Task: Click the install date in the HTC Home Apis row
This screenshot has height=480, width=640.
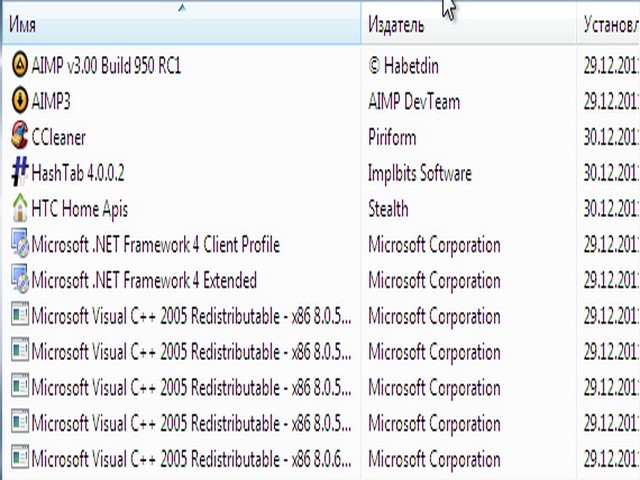Action: 611,209
